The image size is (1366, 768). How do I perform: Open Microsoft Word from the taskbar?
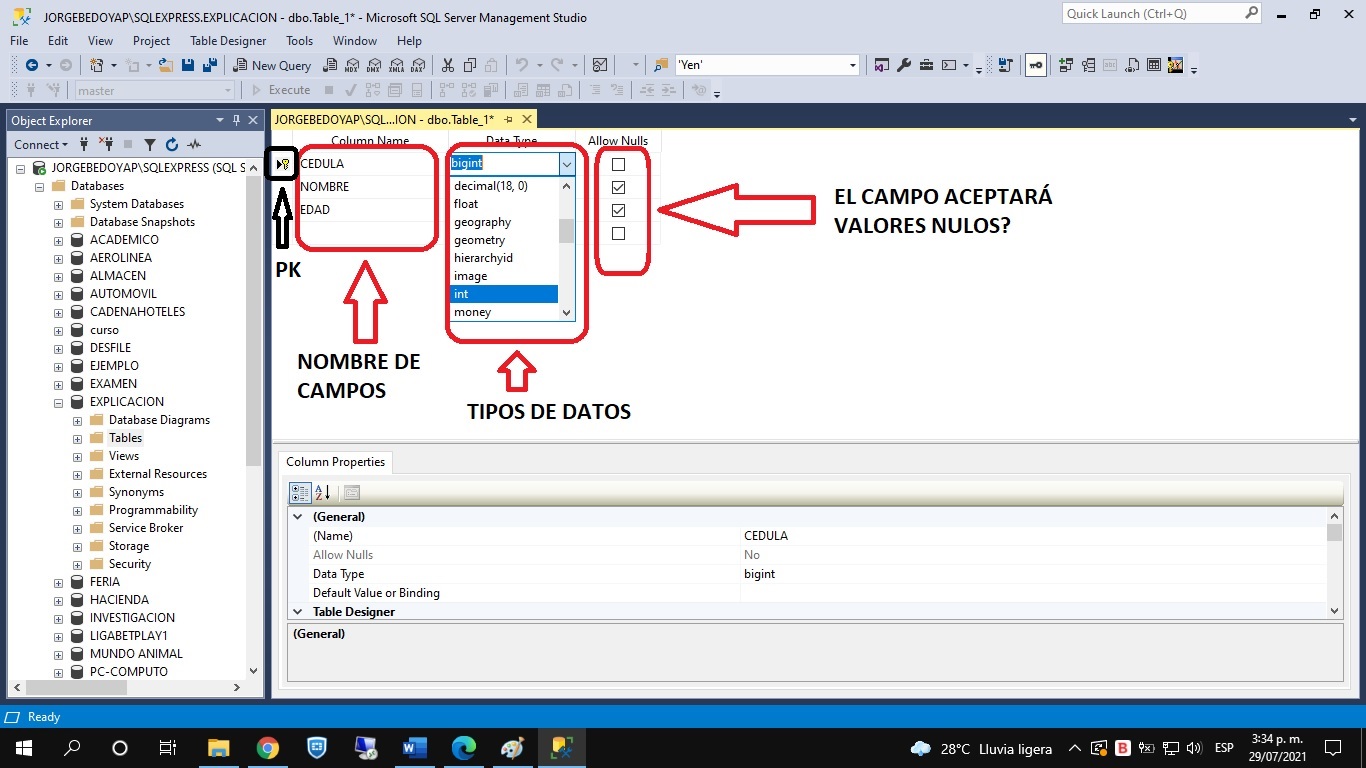coord(414,748)
